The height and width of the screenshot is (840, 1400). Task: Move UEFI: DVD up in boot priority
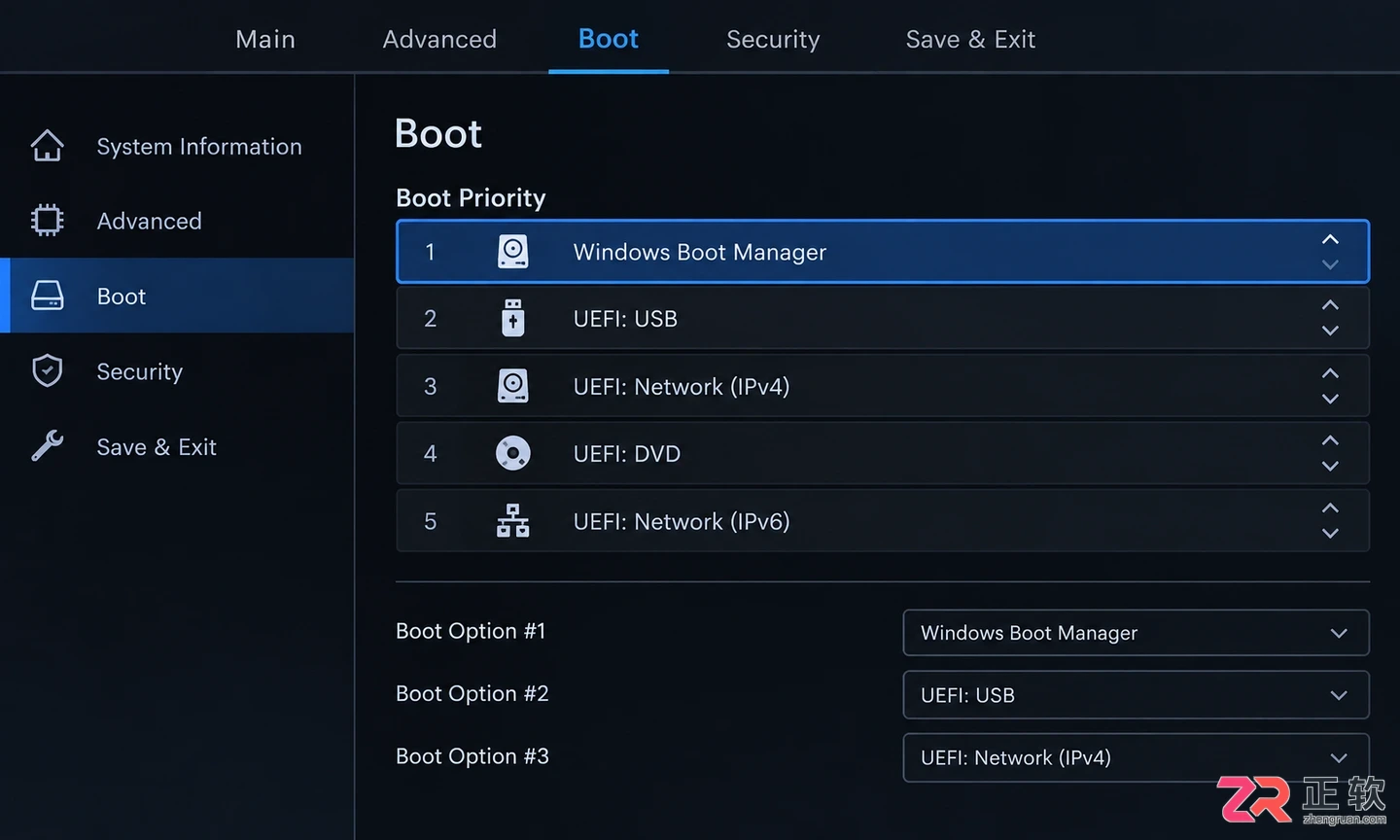click(1330, 440)
